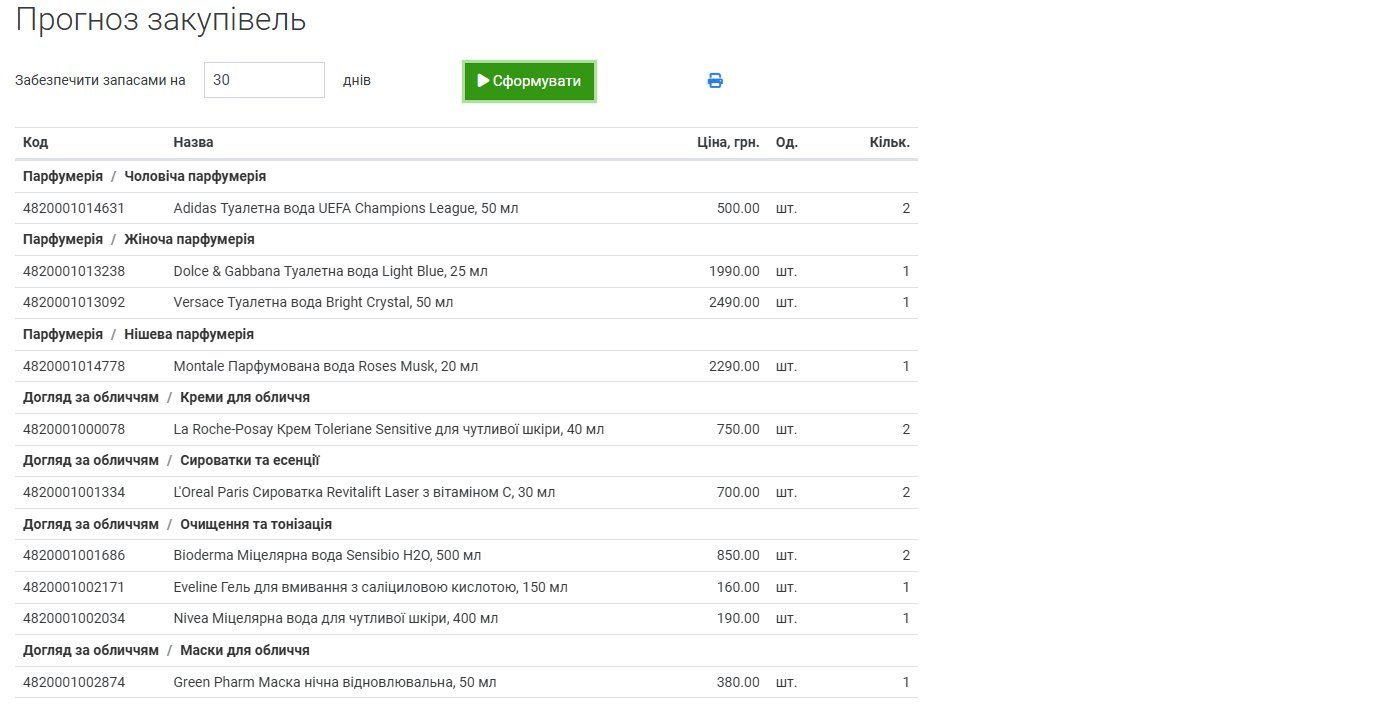
Task: Click code 4820001002171
Action: coord(74,587)
